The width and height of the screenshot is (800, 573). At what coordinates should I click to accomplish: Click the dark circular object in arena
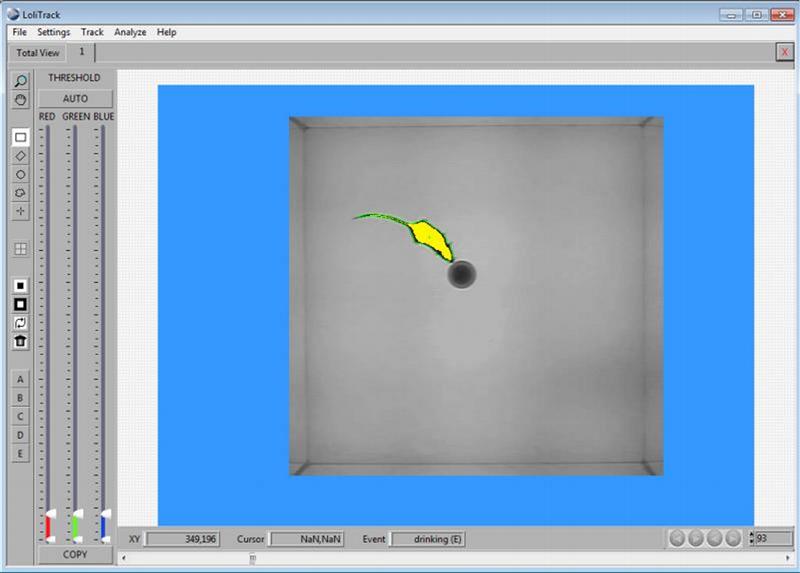click(x=462, y=275)
